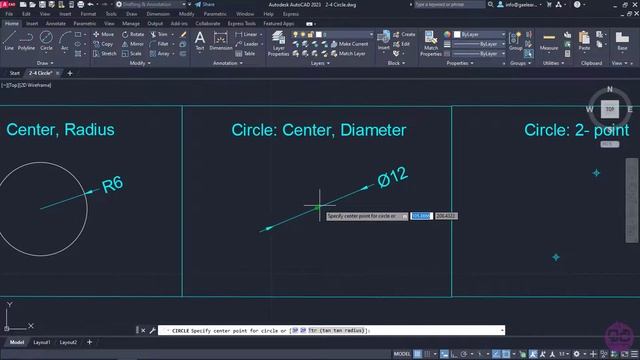The height and width of the screenshot is (360, 640).
Task: Pick the Arc drawing tool
Action: pyautogui.click(x=64, y=41)
